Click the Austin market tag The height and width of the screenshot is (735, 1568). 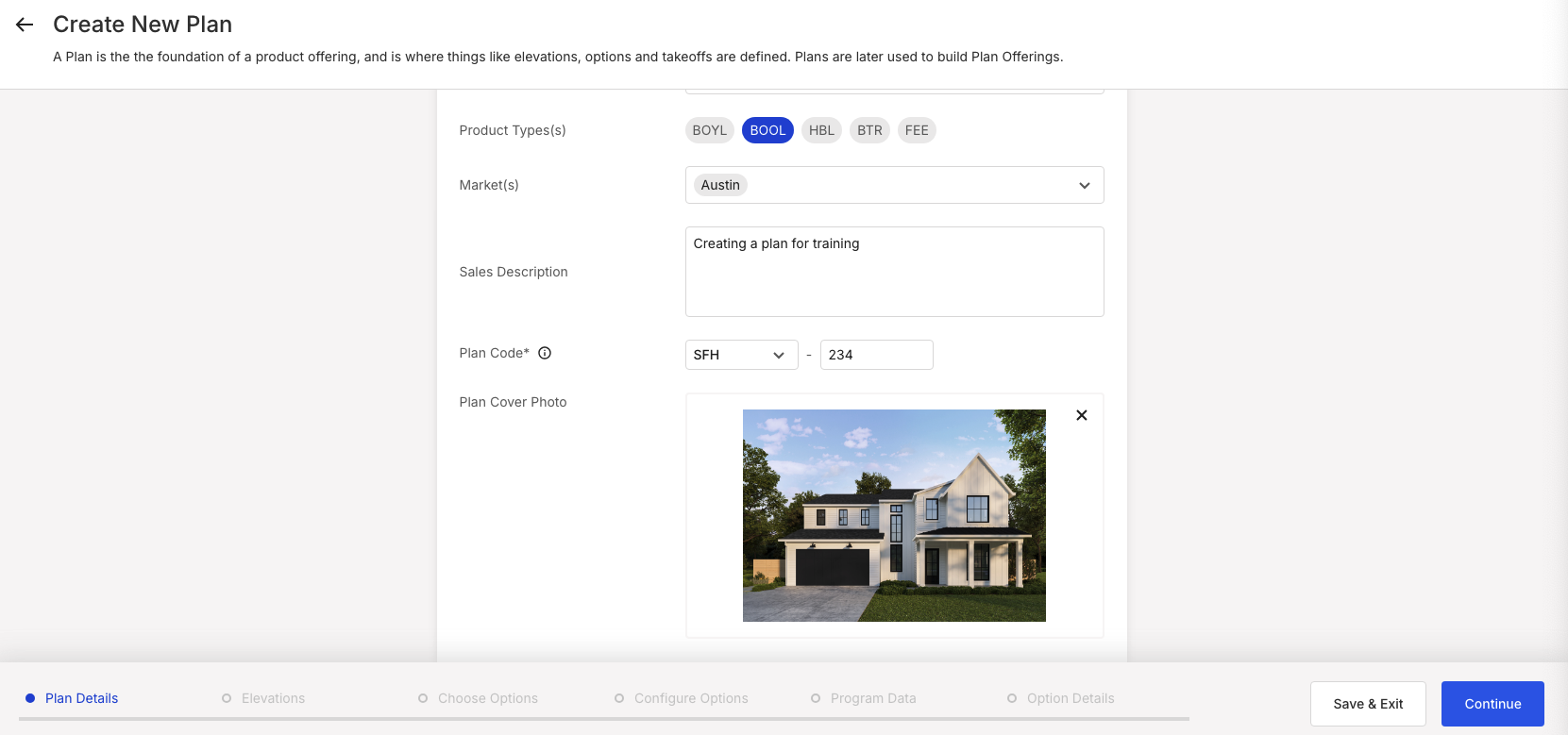point(720,185)
